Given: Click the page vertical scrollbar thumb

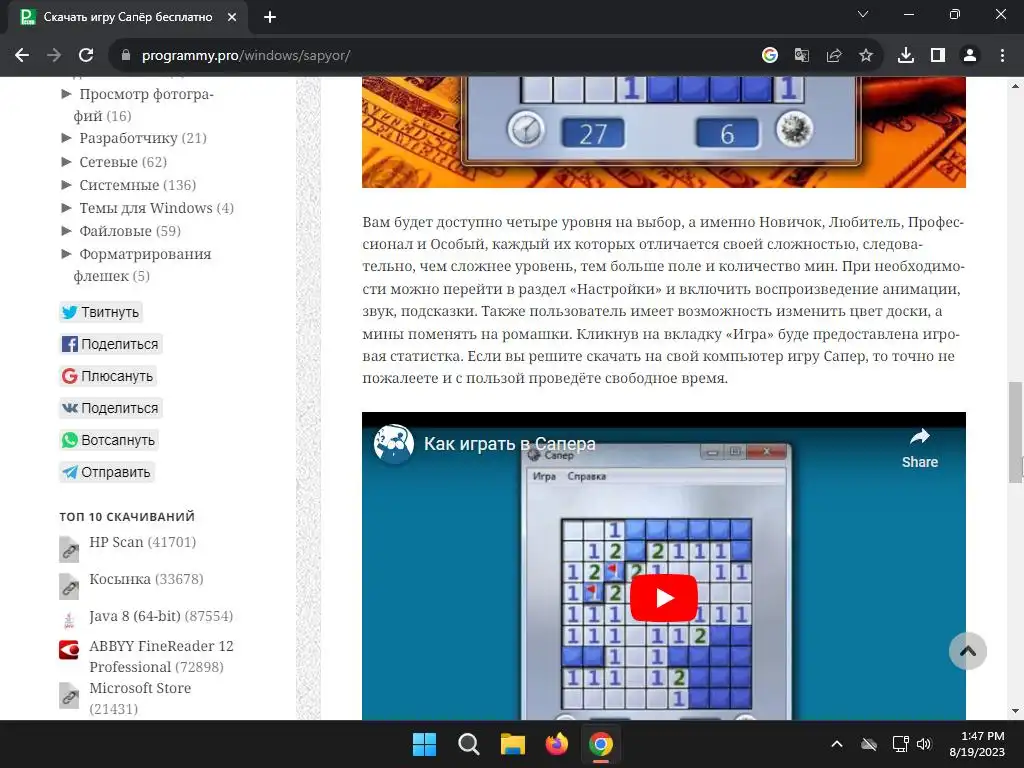Looking at the screenshot, I should click(x=1016, y=432).
